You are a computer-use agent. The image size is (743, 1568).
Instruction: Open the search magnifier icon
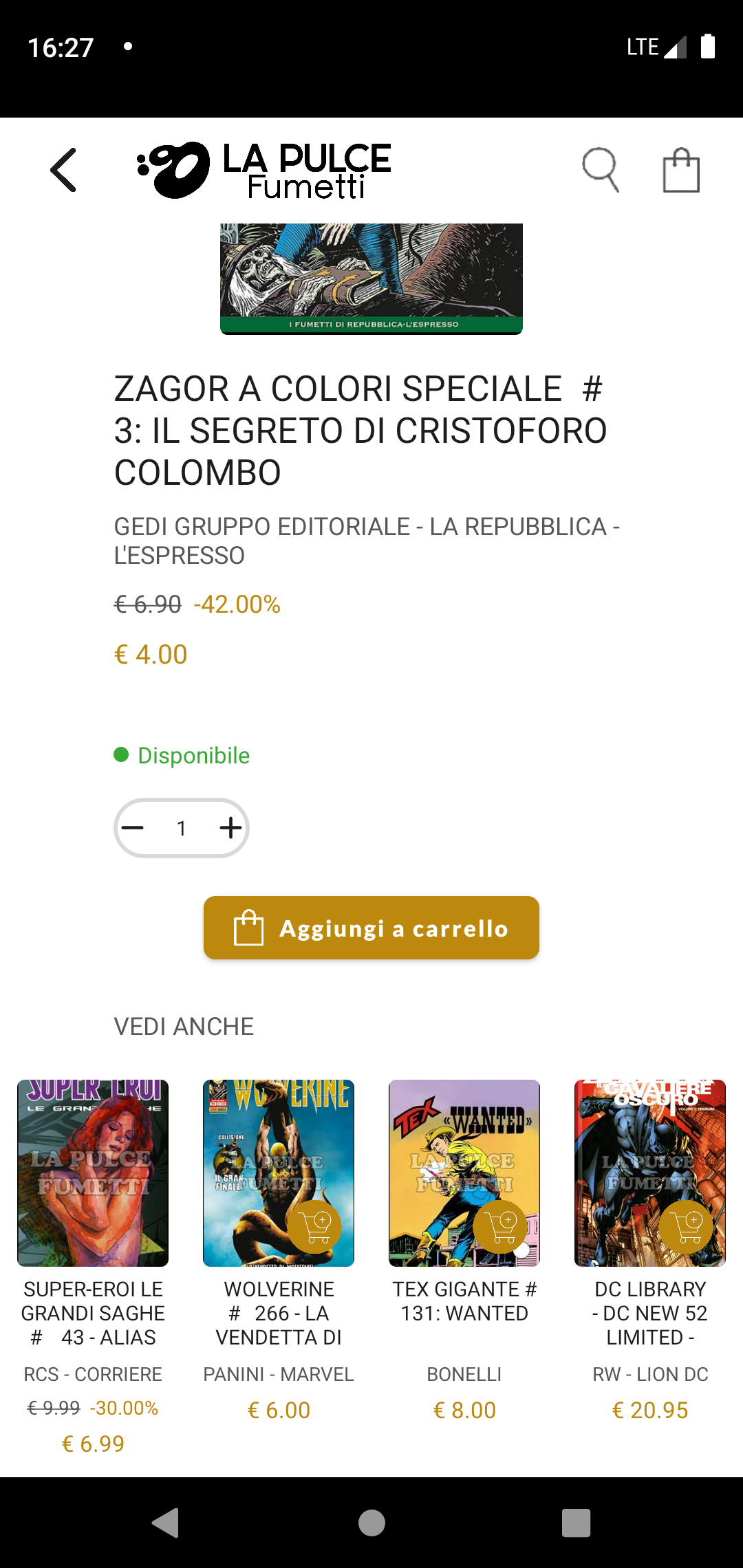click(601, 170)
